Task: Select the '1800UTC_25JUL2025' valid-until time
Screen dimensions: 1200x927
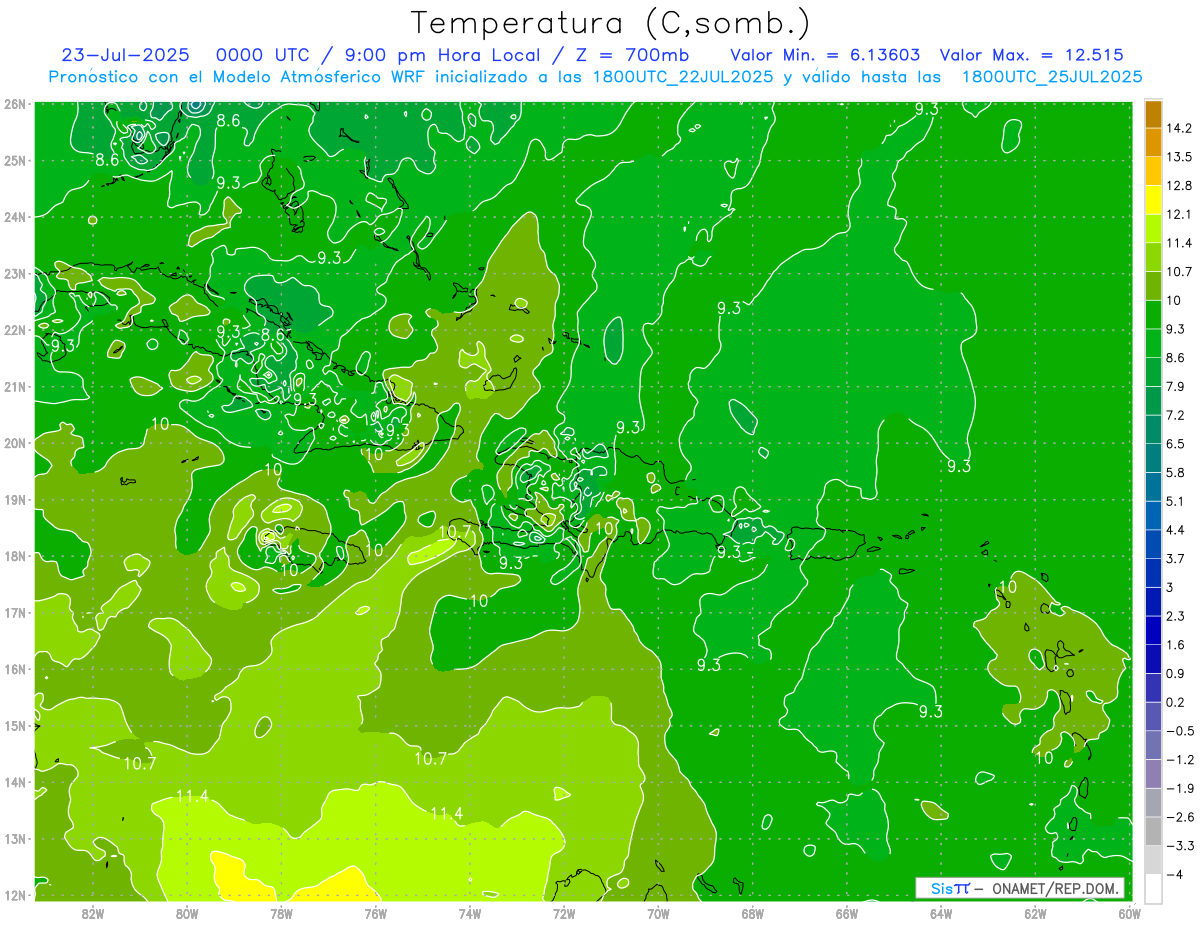Action: coord(1052,77)
